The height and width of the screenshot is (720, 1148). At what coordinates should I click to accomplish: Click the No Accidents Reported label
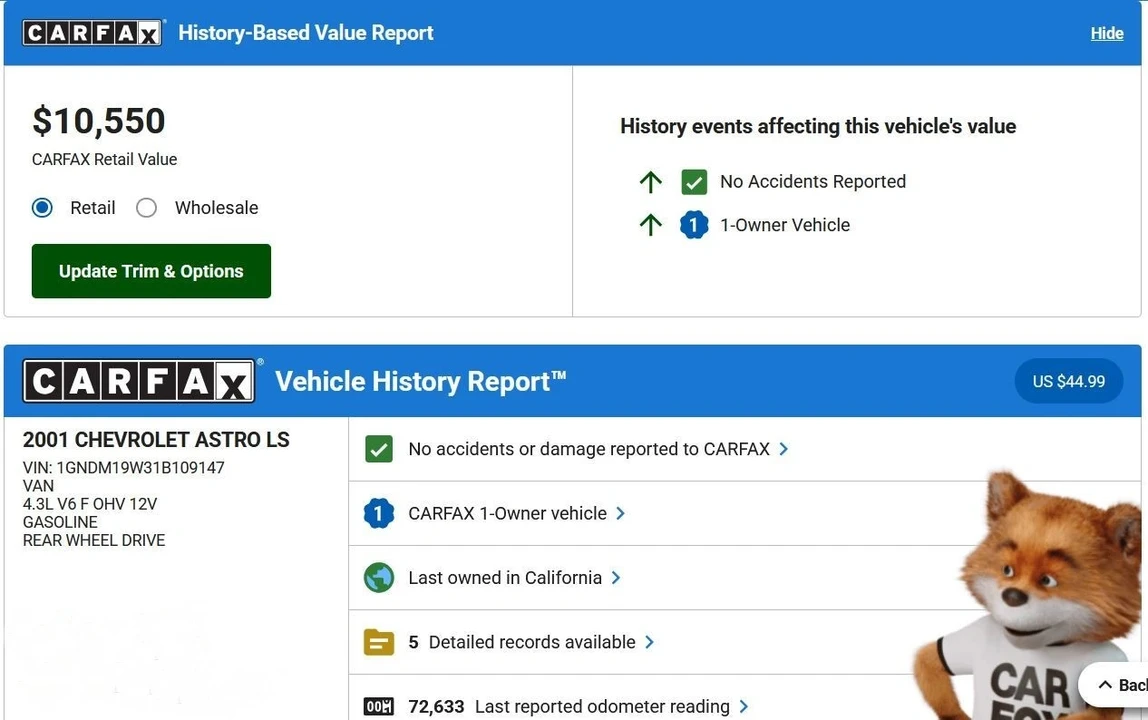pos(813,182)
